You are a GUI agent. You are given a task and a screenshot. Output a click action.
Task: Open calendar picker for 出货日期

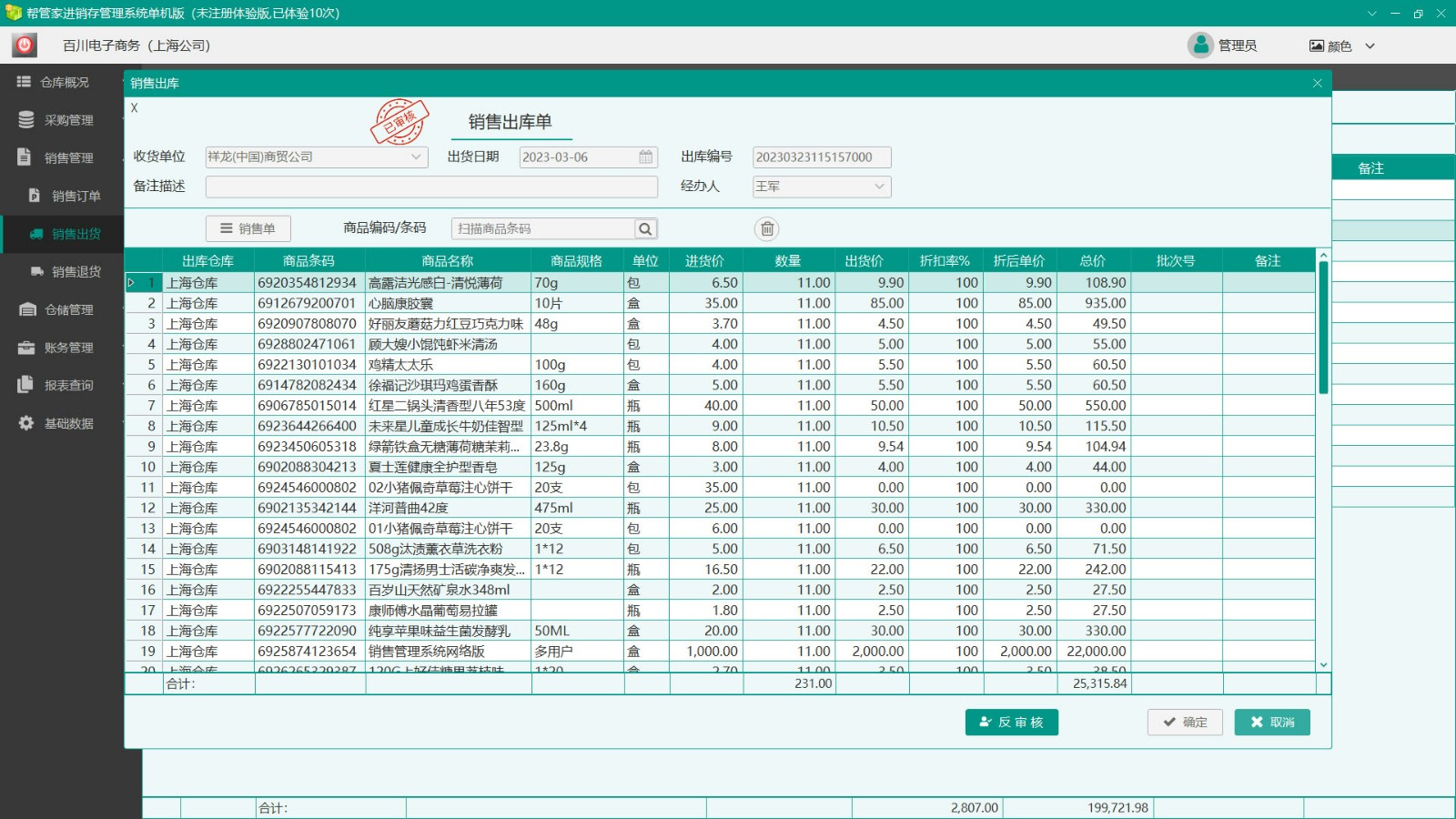pyautogui.click(x=645, y=157)
